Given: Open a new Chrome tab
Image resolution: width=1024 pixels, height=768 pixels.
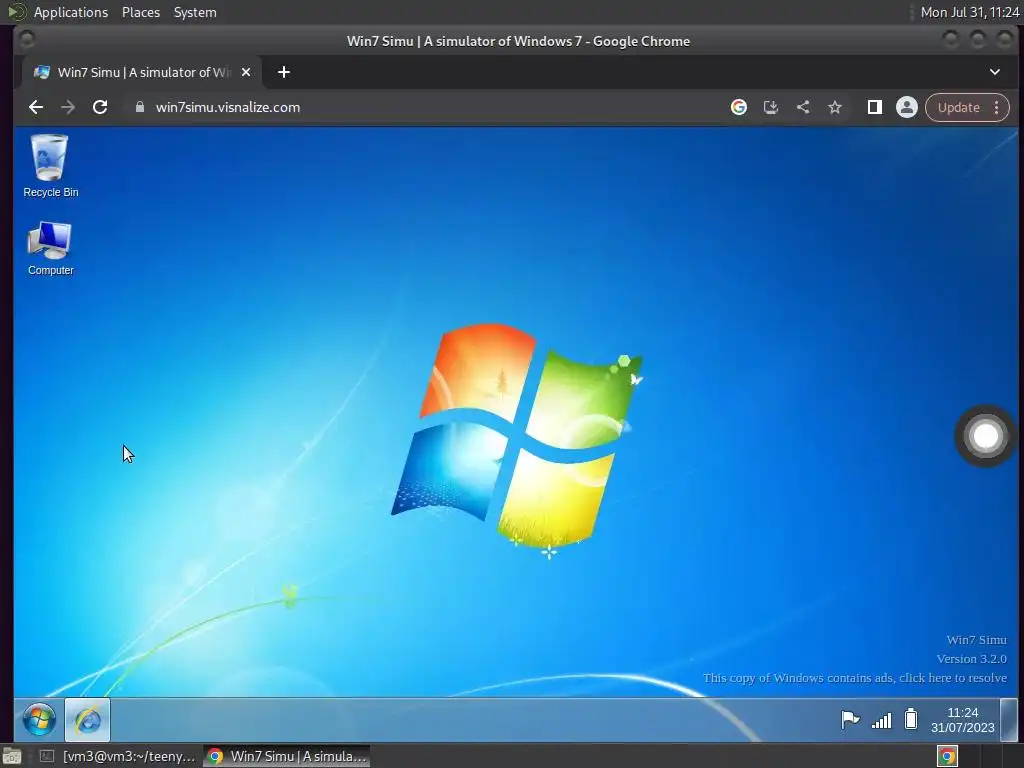Looking at the screenshot, I should [x=283, y=72].
